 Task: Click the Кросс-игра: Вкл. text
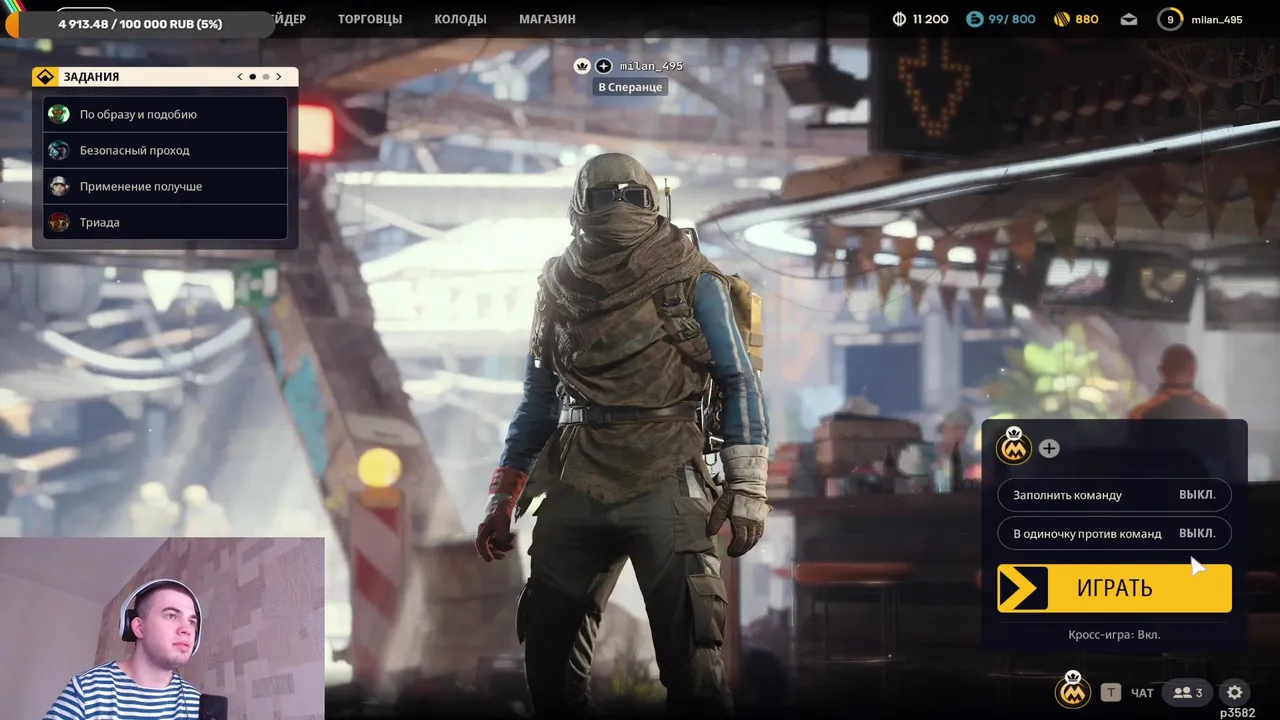(x=1114, y=634)
